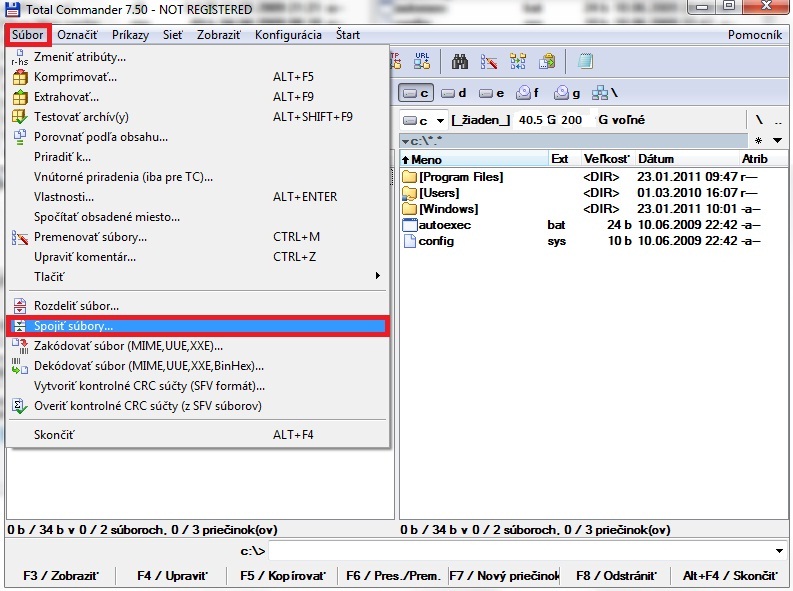Switch to optical drive f
This screenshot has height=591, width=793.
point(527,93)
